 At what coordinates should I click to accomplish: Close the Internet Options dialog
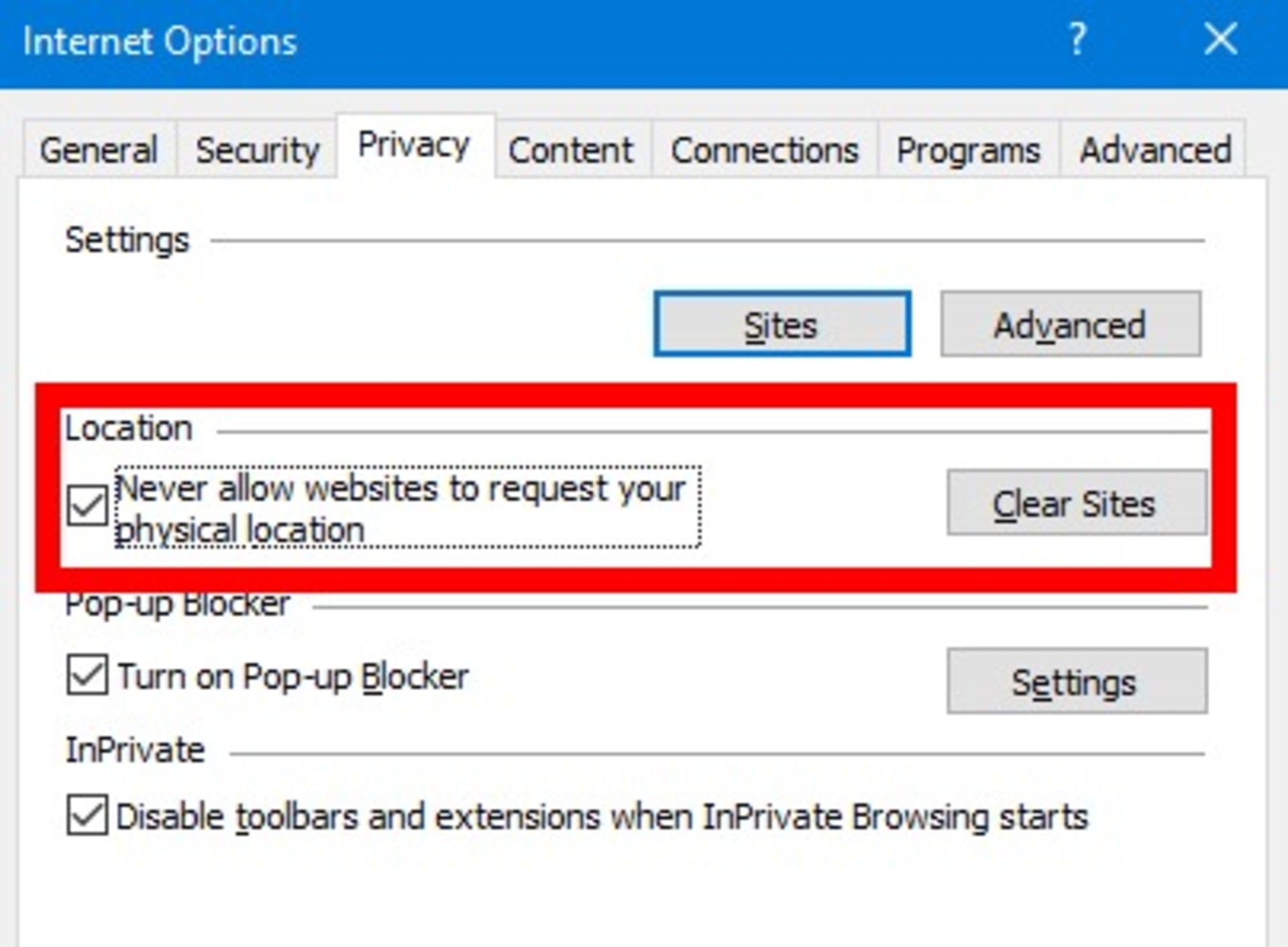click(x=1220, y=39)
